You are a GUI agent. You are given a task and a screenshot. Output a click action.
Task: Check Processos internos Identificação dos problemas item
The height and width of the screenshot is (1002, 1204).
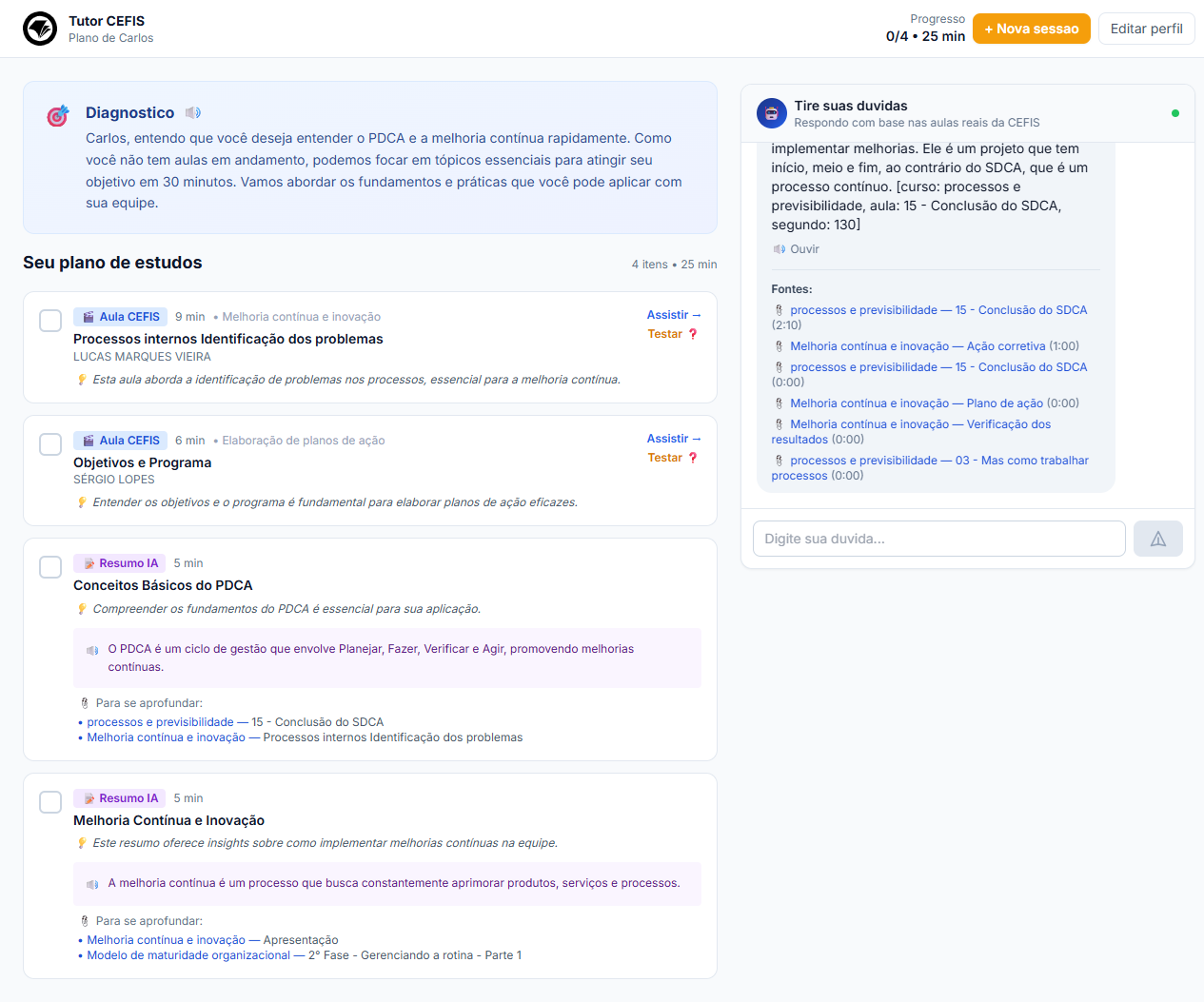(50, 321)
